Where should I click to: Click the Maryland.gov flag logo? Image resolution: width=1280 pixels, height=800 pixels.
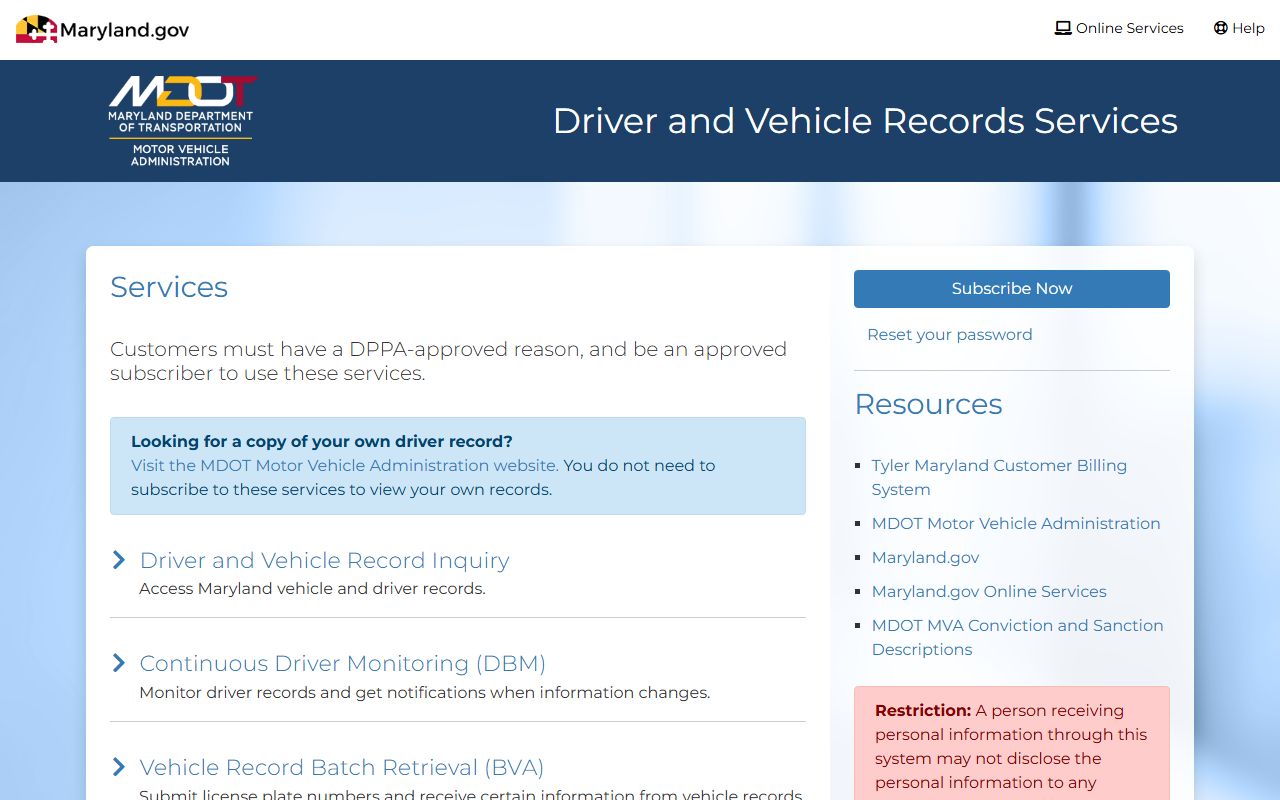tap(36, 29)
